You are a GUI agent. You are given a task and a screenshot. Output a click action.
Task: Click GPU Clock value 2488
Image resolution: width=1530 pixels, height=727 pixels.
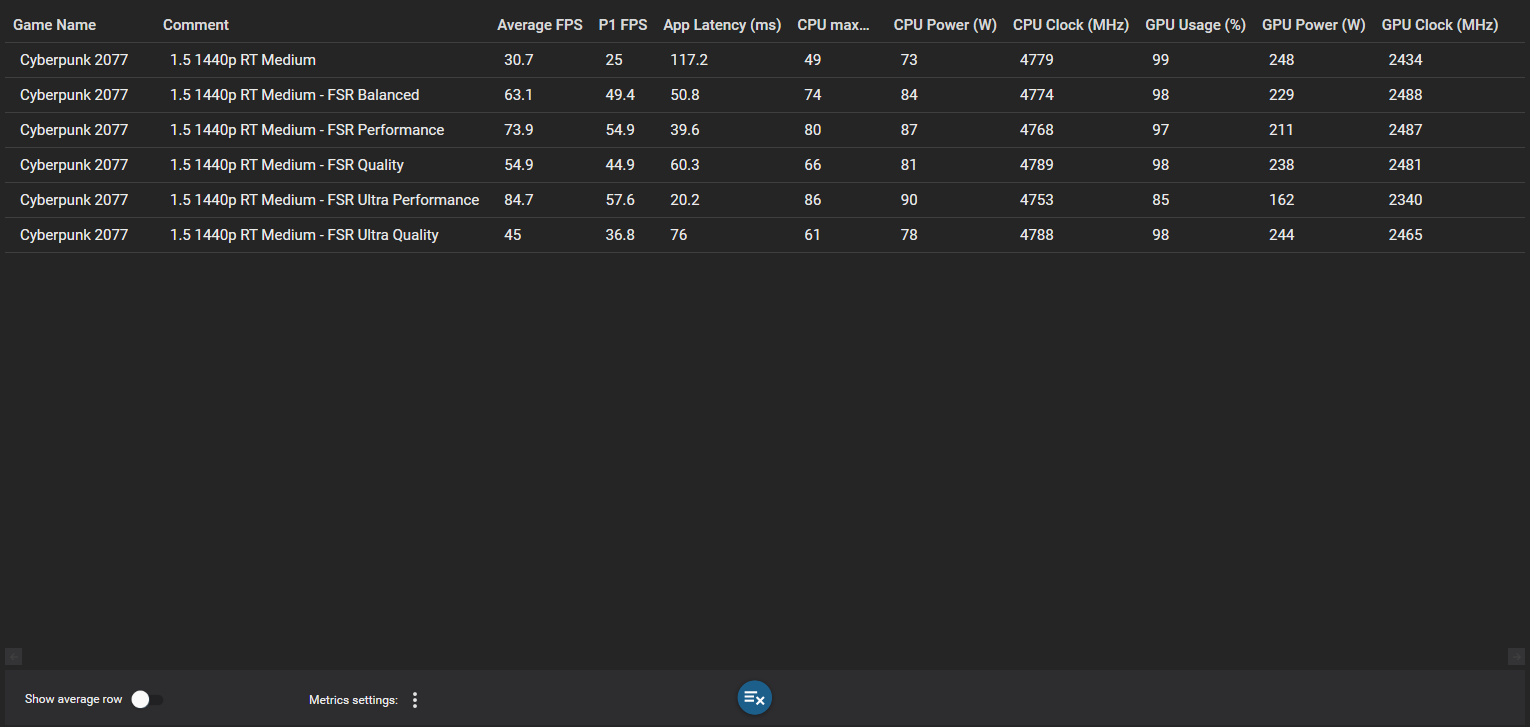click(1406, 95)
